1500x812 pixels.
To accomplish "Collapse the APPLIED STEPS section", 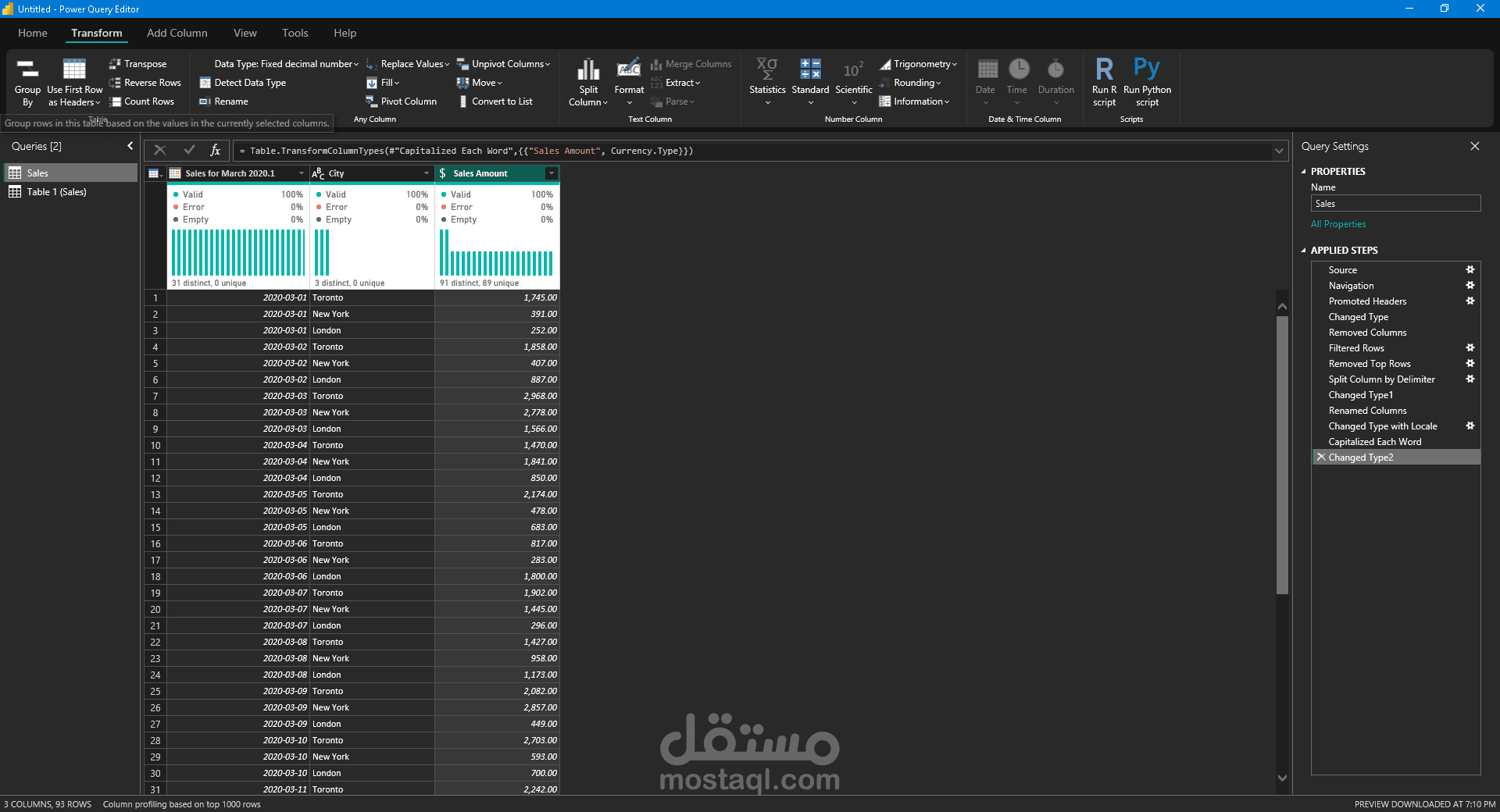I will [1303, 250].
